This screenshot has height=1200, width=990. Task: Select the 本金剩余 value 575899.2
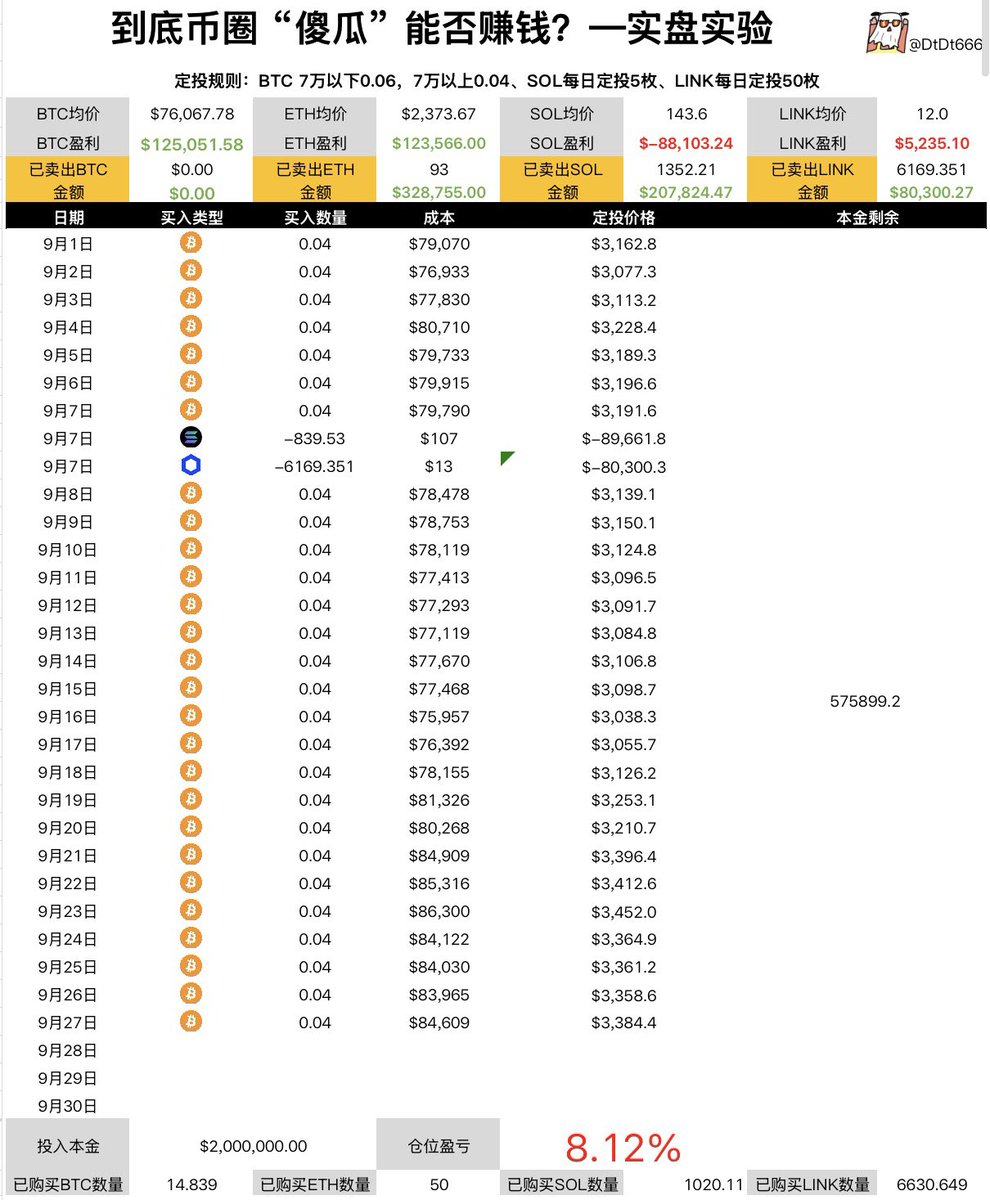pos(865,701)
